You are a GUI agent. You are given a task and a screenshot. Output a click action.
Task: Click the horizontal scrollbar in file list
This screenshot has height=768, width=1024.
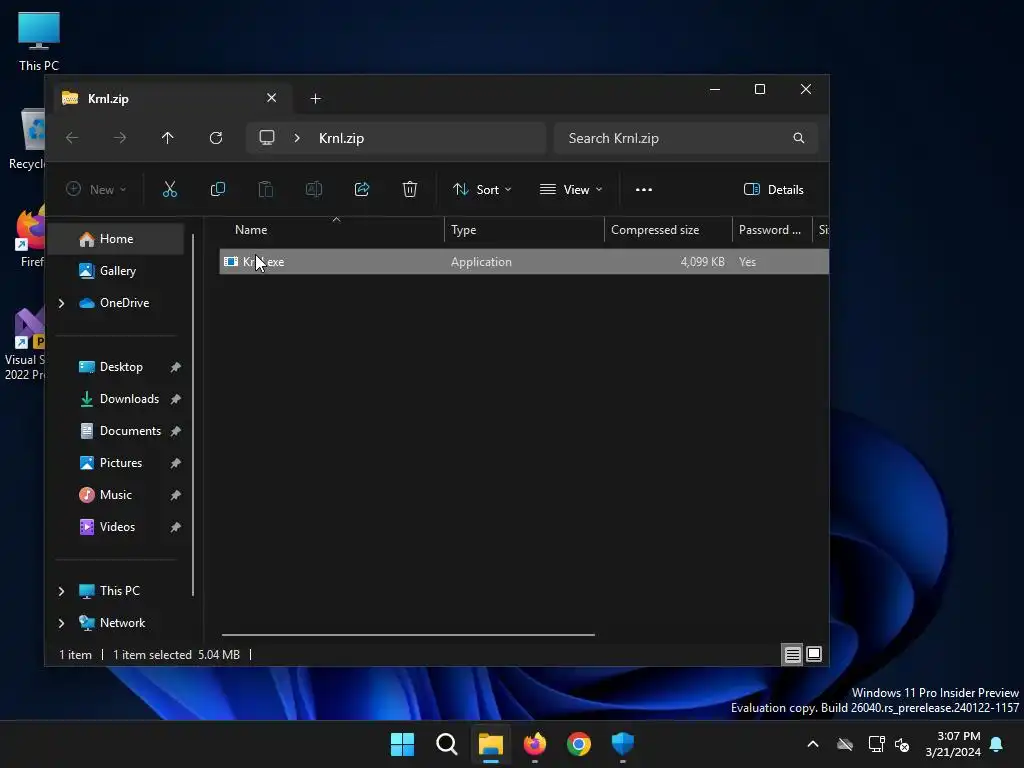408,634
